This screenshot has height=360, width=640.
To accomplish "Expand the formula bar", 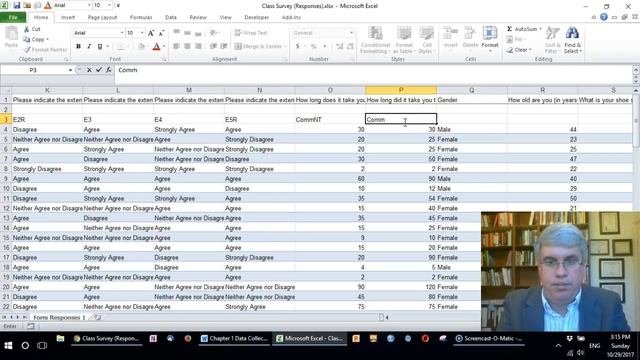I will 636,70.
